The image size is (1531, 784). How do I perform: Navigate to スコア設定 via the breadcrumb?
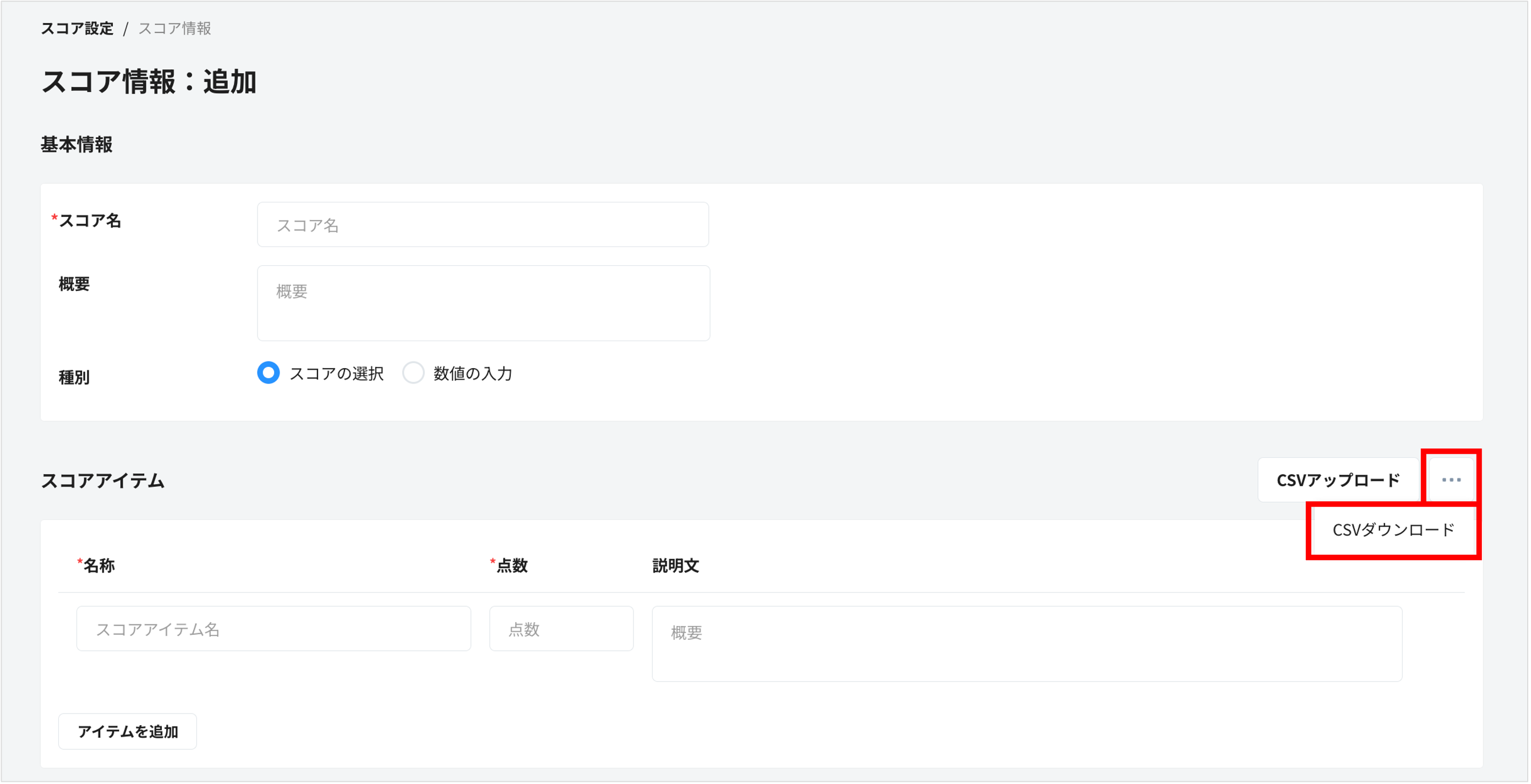tap(76, 28)
